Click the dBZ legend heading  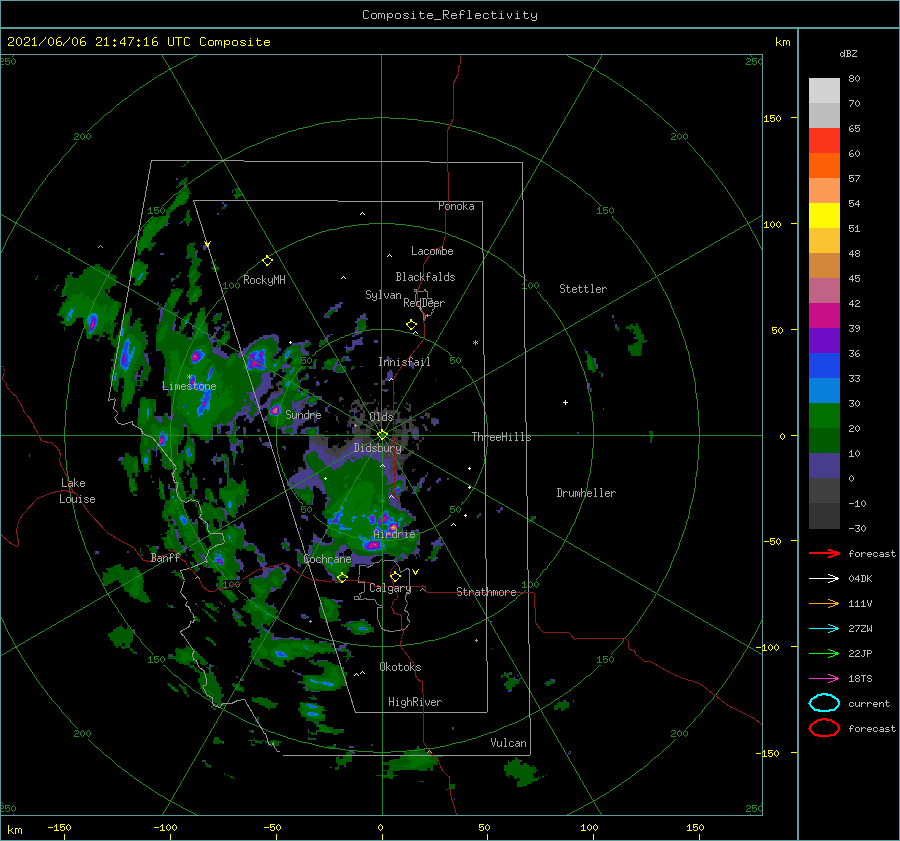tap(848, 53)
